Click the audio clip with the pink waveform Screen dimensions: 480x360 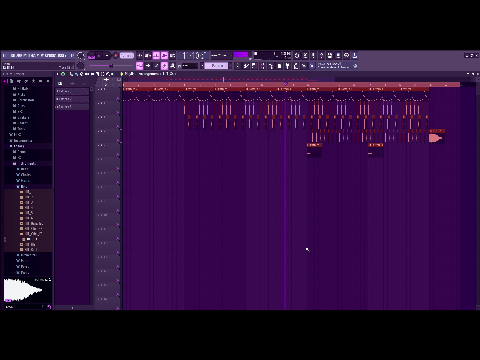[x=436, y=136]
